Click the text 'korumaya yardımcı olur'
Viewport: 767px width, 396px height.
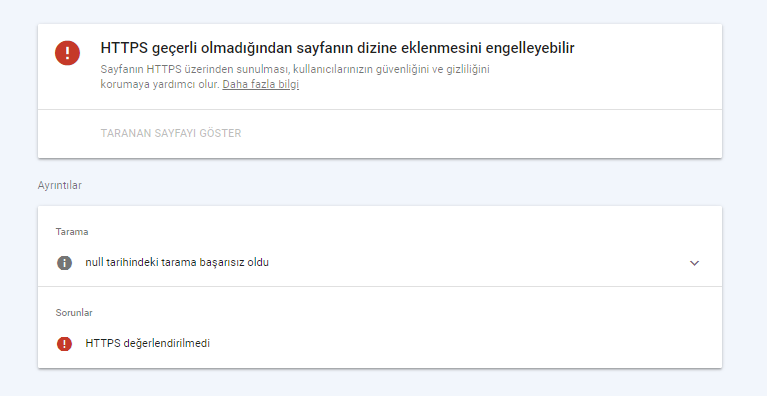[x=159, y=84]
